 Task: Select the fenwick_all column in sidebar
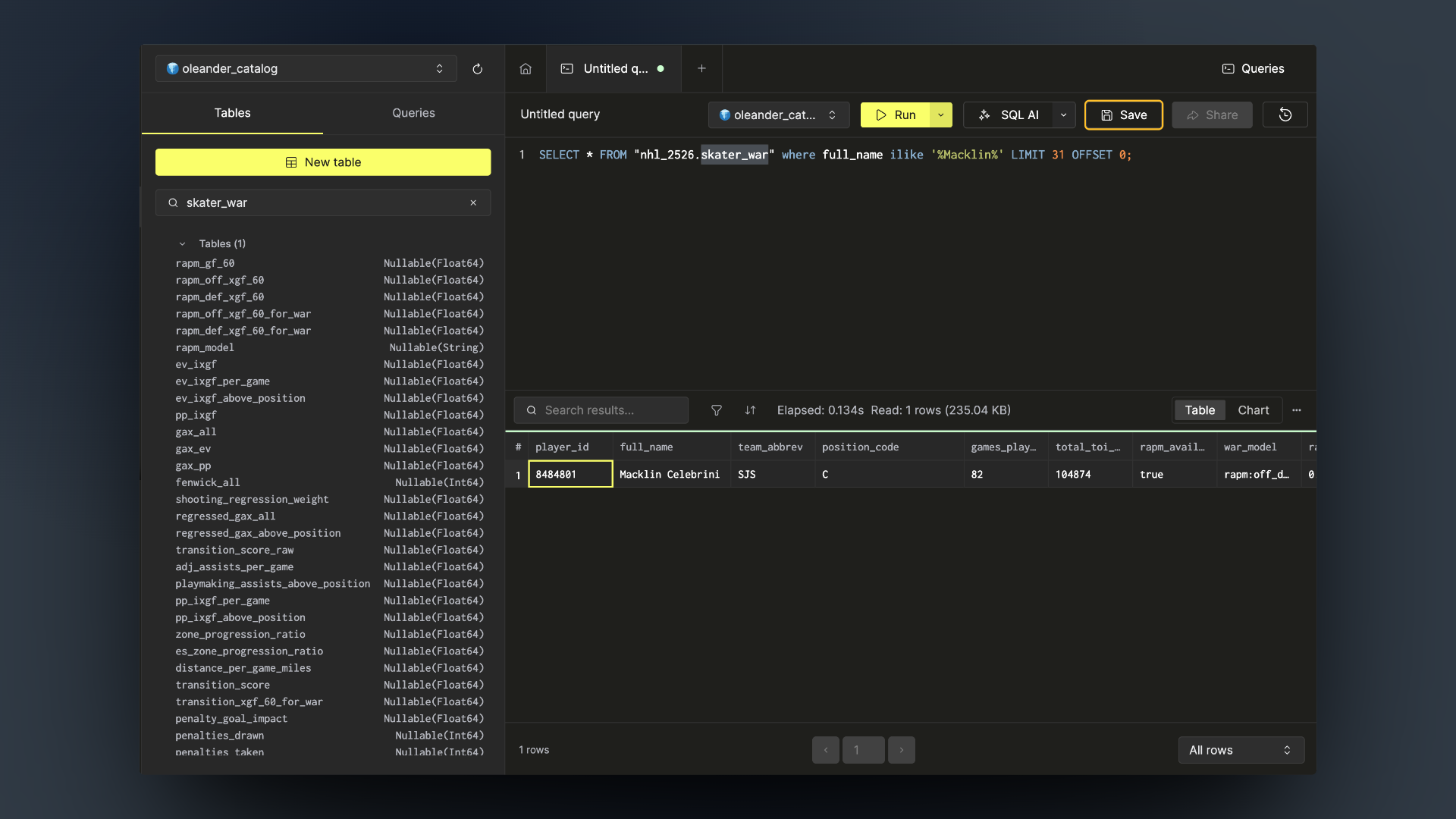pos(329,482)
